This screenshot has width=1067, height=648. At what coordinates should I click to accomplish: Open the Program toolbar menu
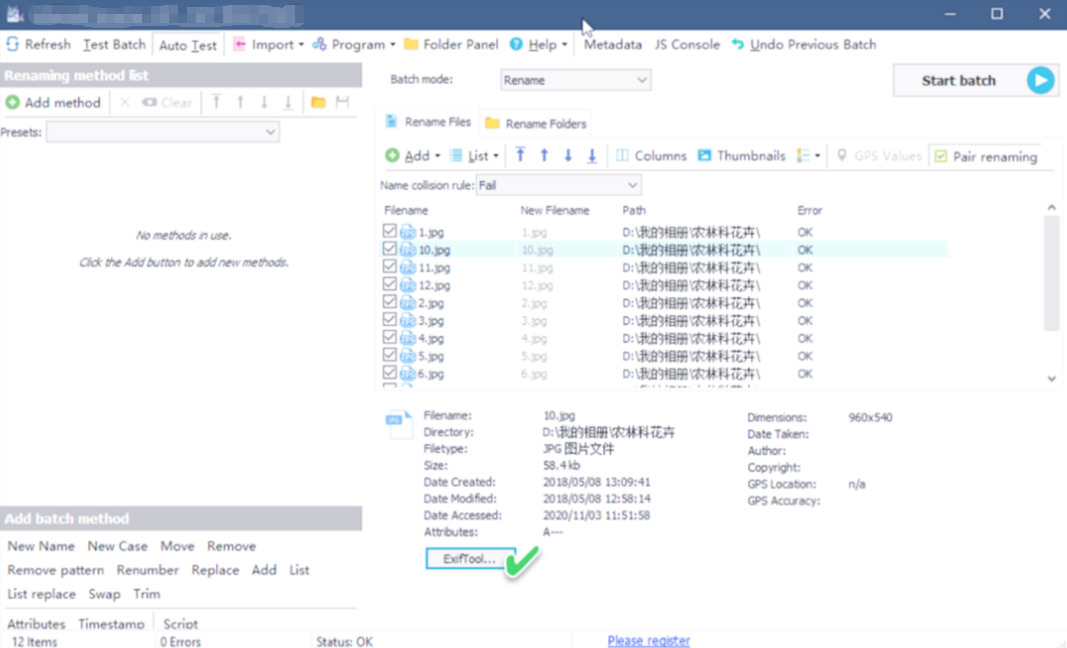[353, 44]
